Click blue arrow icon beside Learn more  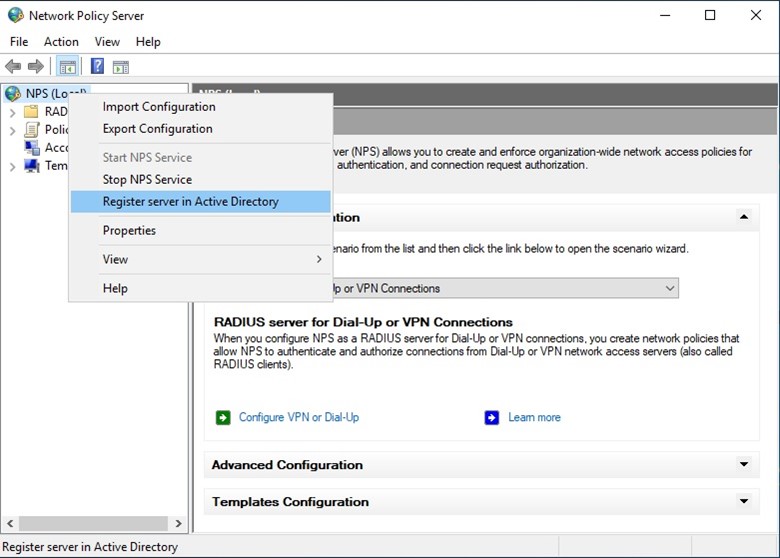pyautogui.click(x=491, y=417)
